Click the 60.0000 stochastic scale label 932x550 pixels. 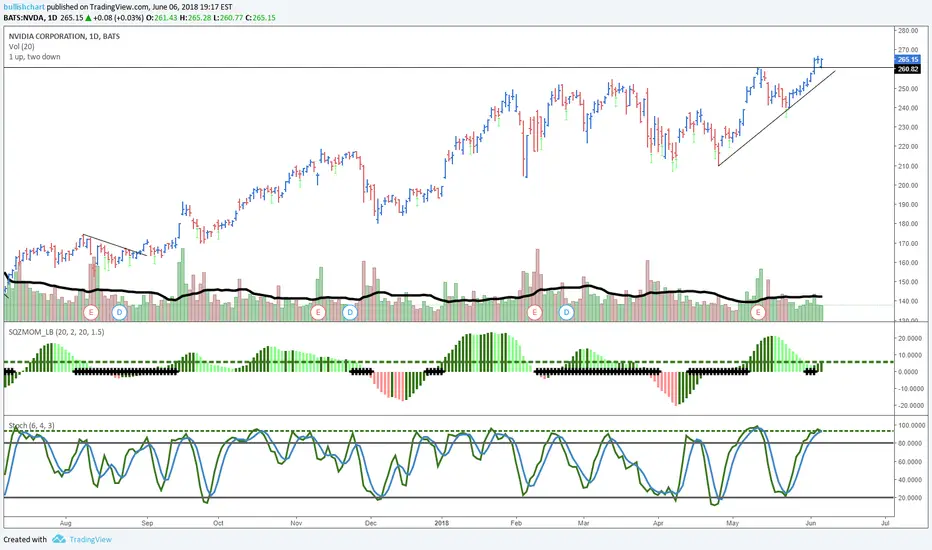coord(911,461)
